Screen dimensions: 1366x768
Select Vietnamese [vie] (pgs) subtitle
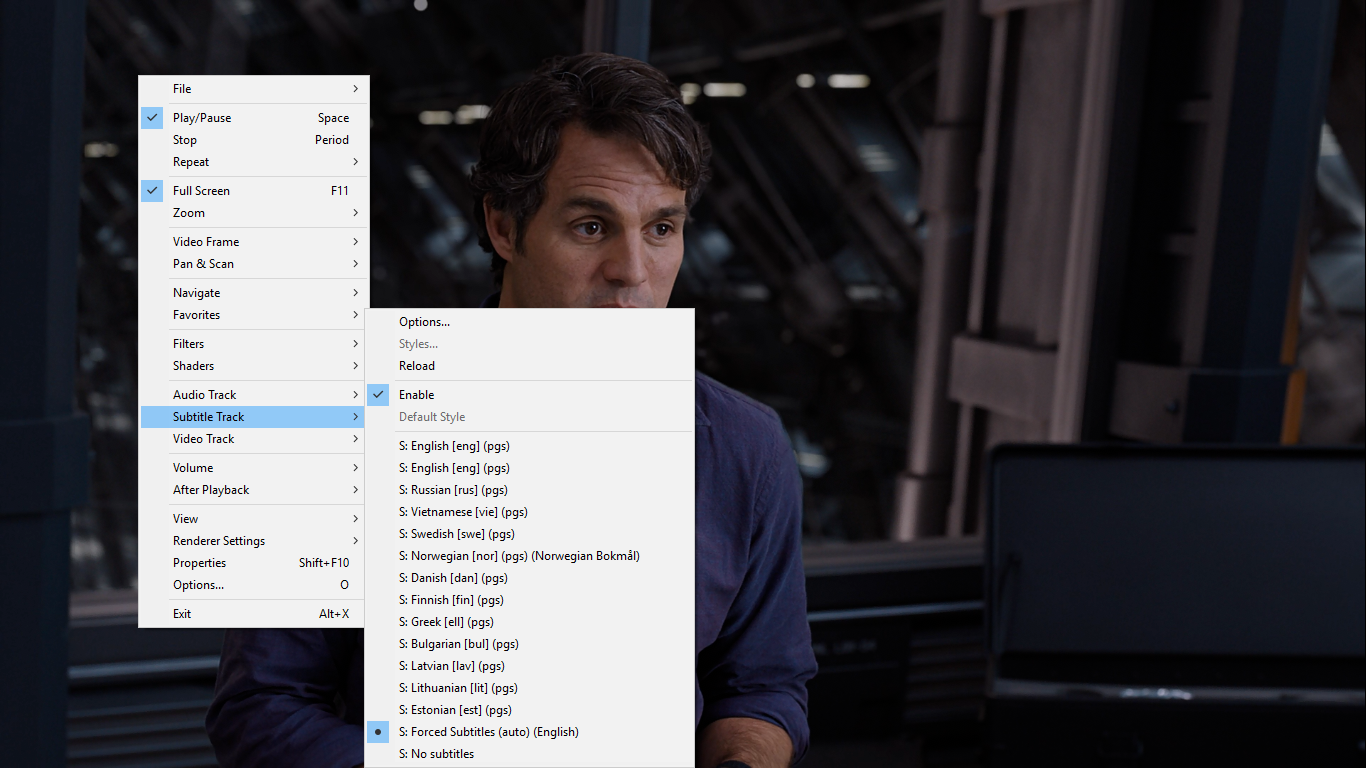pyautogui.click(x=529, y=512)
